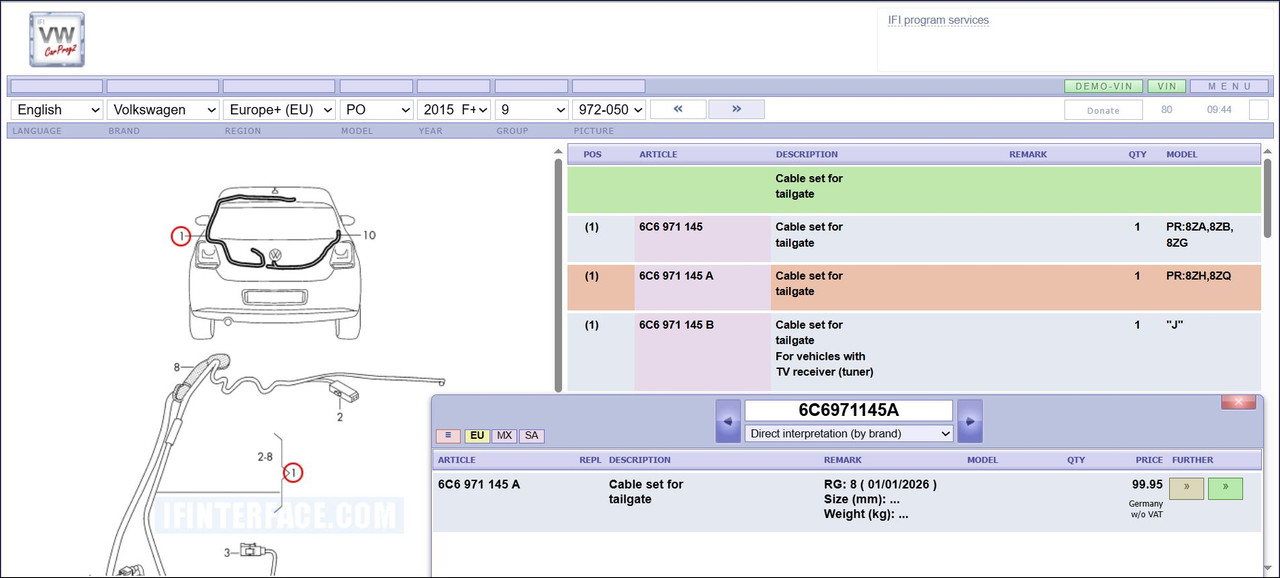The height and width of the screenshot is (578, 1280).
Task: Open the Region dropdown showing Europe+ (EU)
Action: pos(279,110)
